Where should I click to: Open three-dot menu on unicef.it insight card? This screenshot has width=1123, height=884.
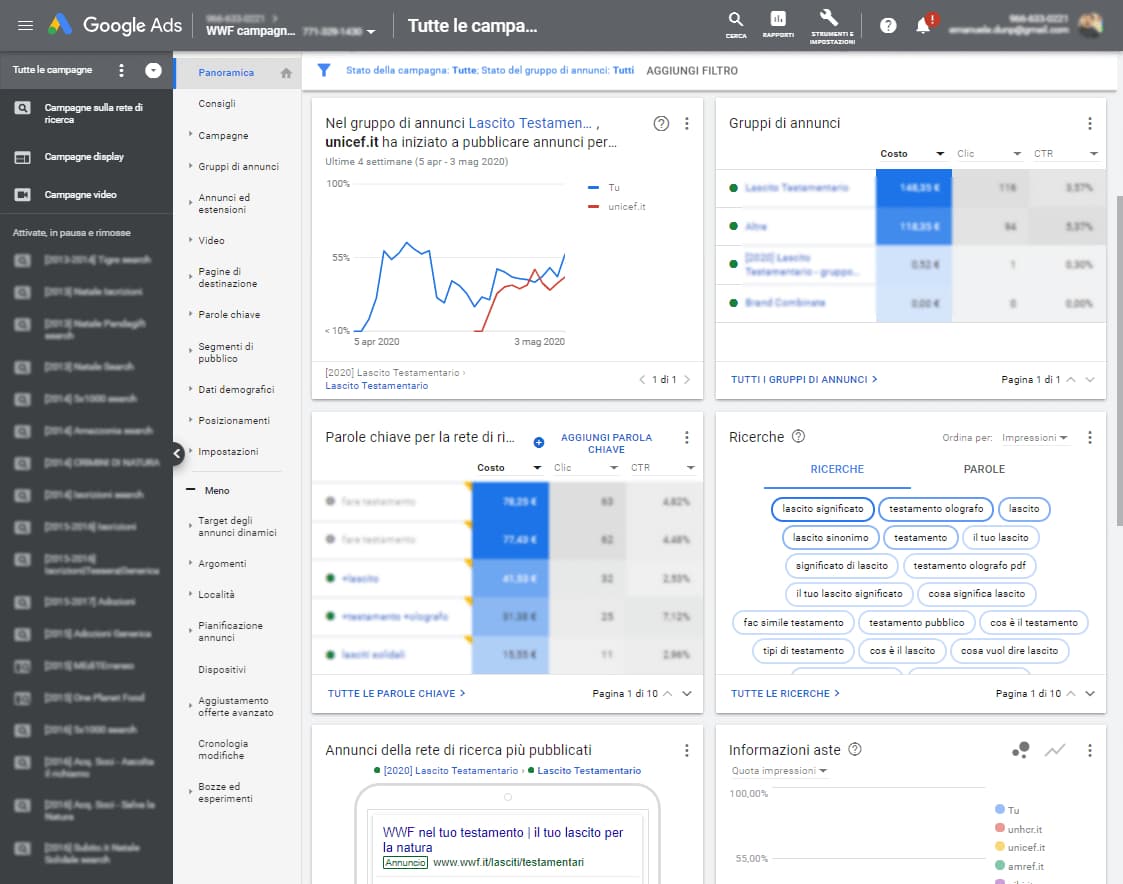pos(687,124)
